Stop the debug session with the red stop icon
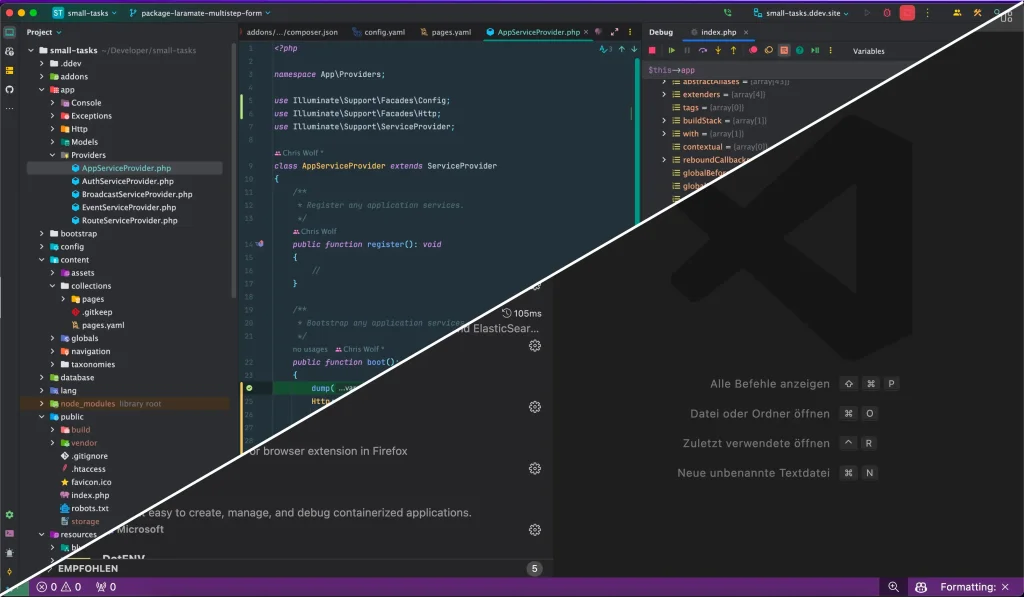The width and height of the screenshot is (1024, 597). [x=653, y=50]
